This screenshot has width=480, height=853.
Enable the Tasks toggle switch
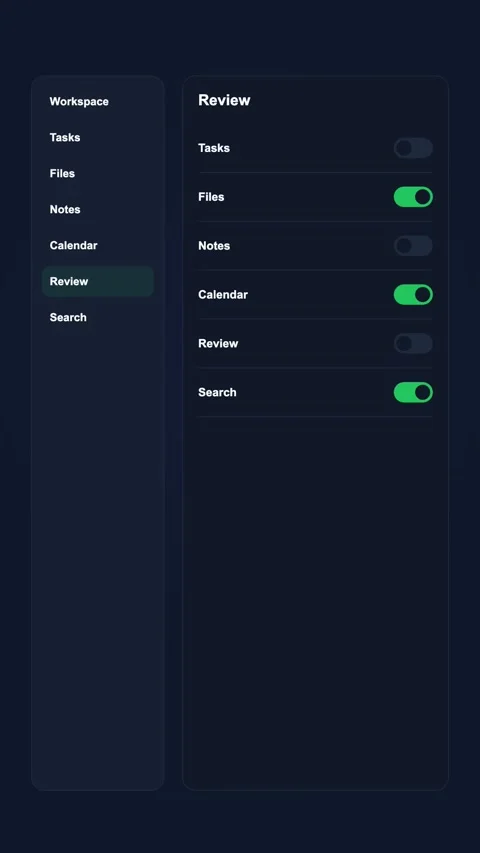(413, 148)
